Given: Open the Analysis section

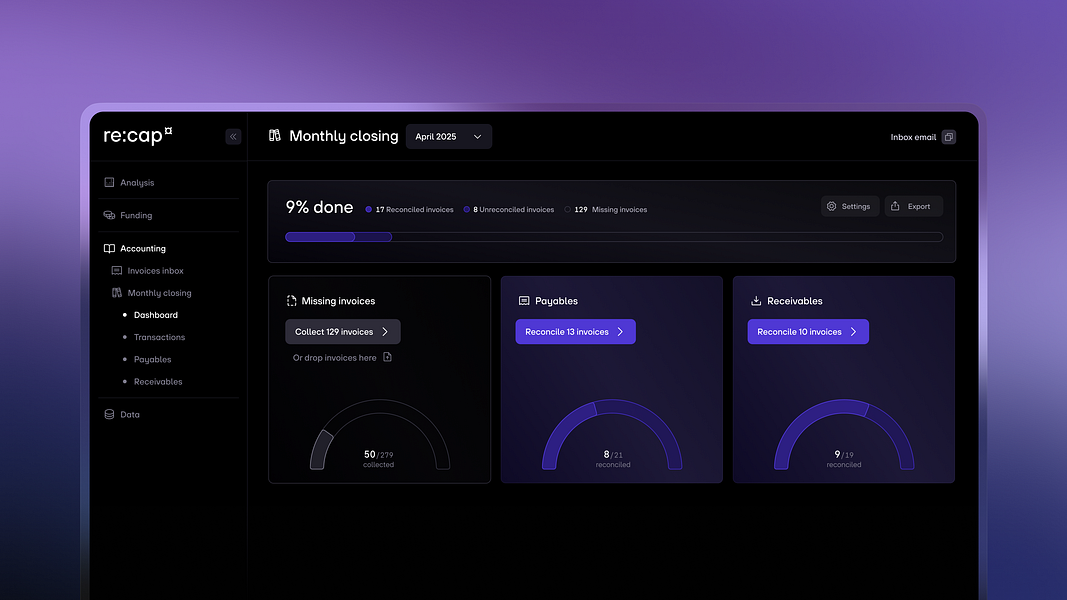Looking at the screenshot, I should click(x=137, y=182).
